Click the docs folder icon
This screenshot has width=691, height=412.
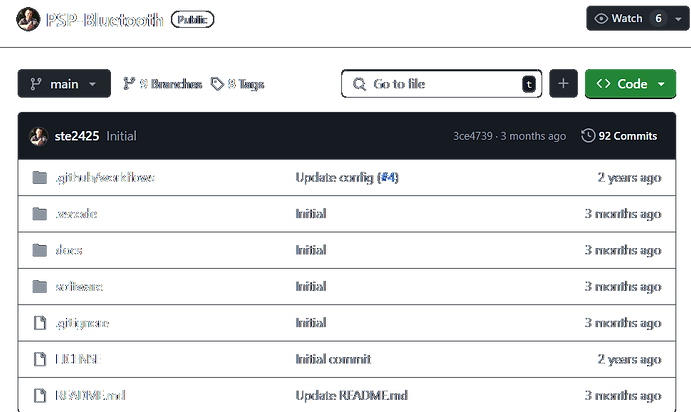[x=39, y=250]
